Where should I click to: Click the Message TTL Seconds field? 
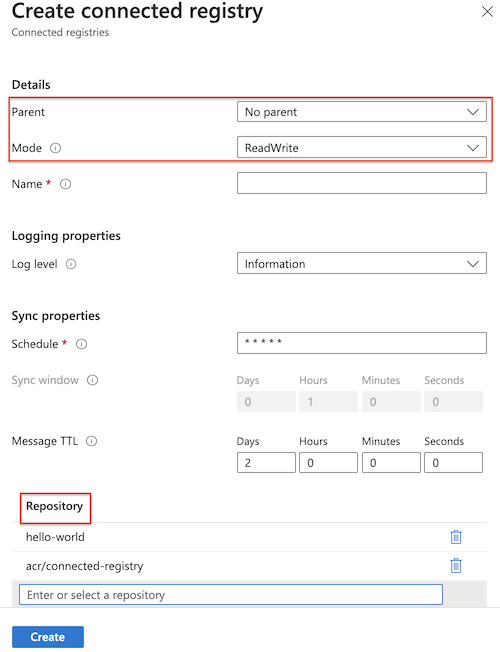pyautogui.click(x=453, y=463)
